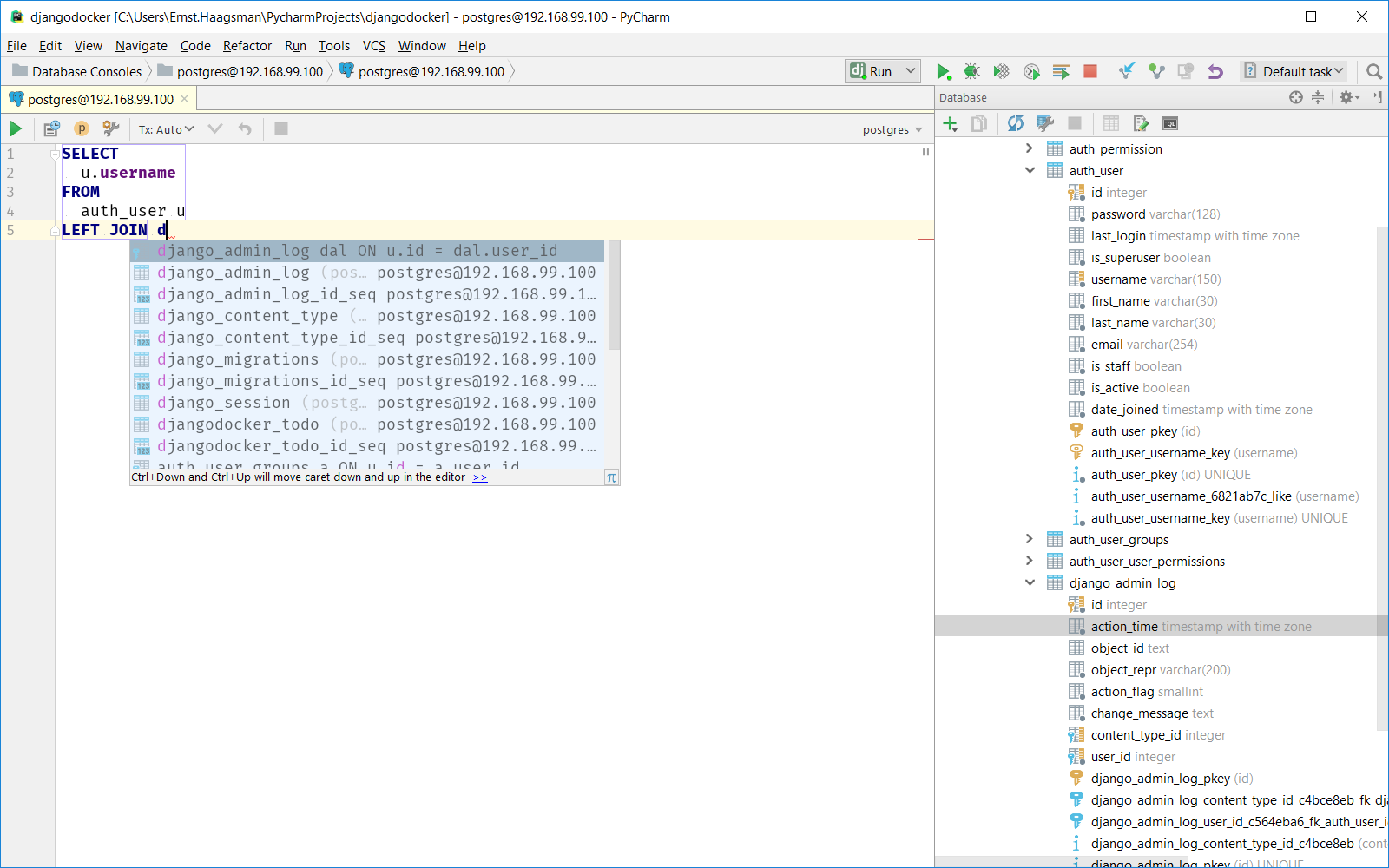This screenshot has width=1389, height=868.
Task: Execute the SQL query with green play button
Action: click(x=16, y=128)
